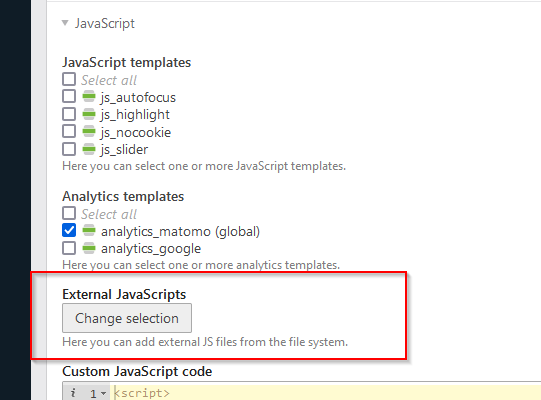Click the js_nocookie label text
Viewport: 541px width, 400px height.
136,133
